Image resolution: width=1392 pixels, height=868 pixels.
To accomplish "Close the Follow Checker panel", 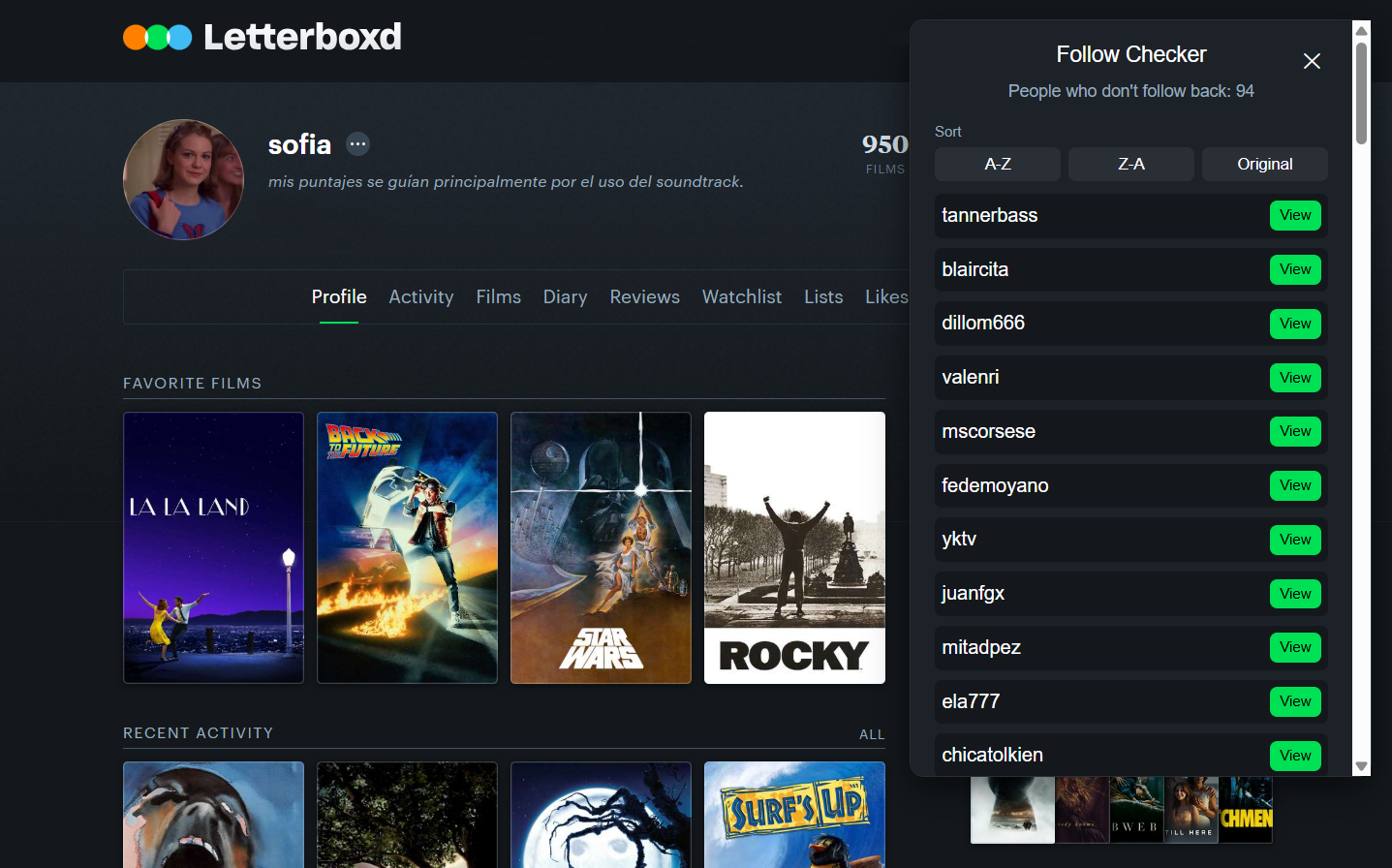I will tap(1312, 61).
